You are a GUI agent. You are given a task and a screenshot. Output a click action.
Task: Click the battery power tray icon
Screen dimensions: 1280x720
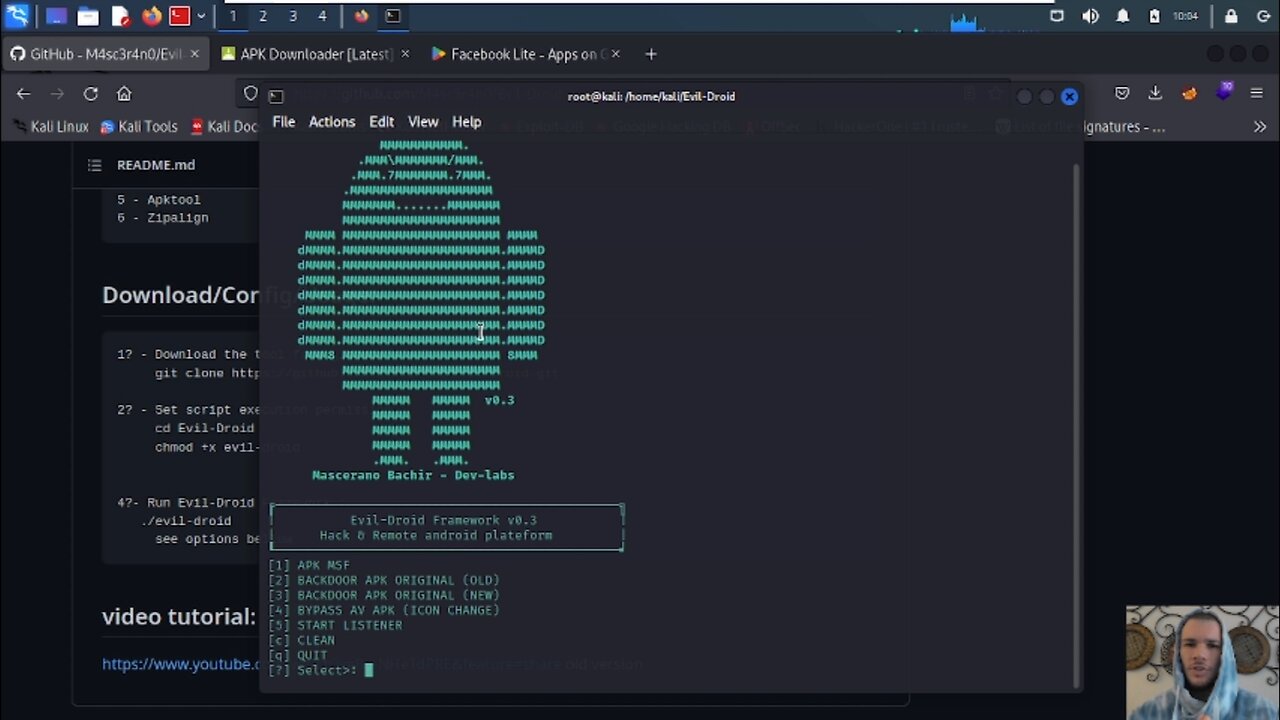(x=1154, y=16)
